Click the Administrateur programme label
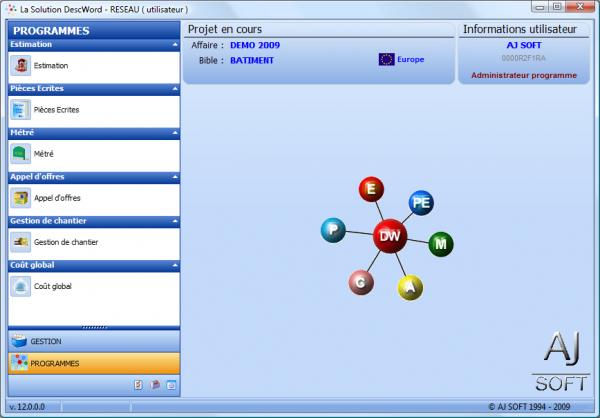 tap(524, 75)
